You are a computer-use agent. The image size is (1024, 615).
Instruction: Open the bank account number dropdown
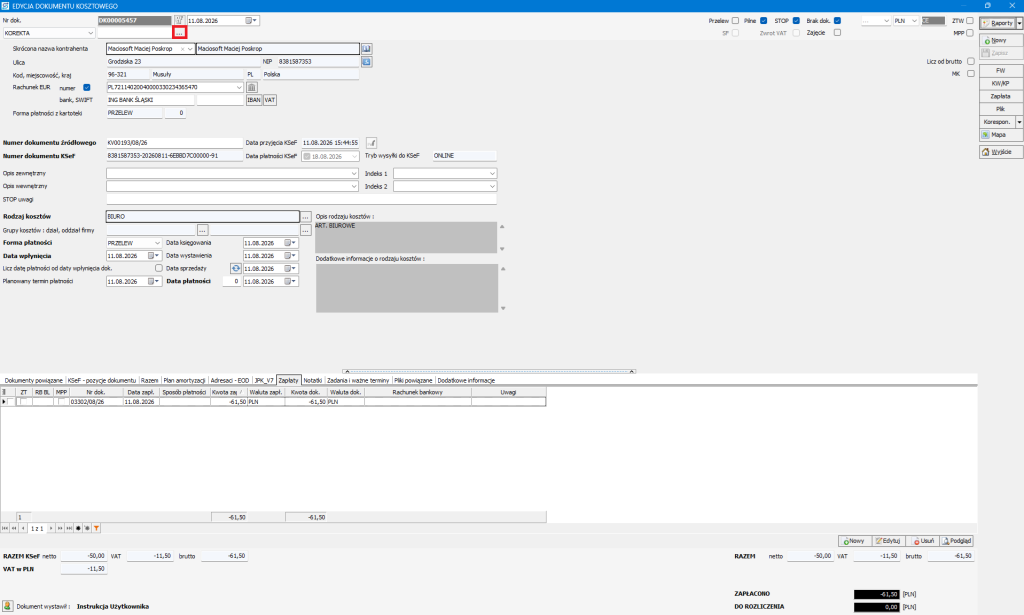tap(239, 87)
